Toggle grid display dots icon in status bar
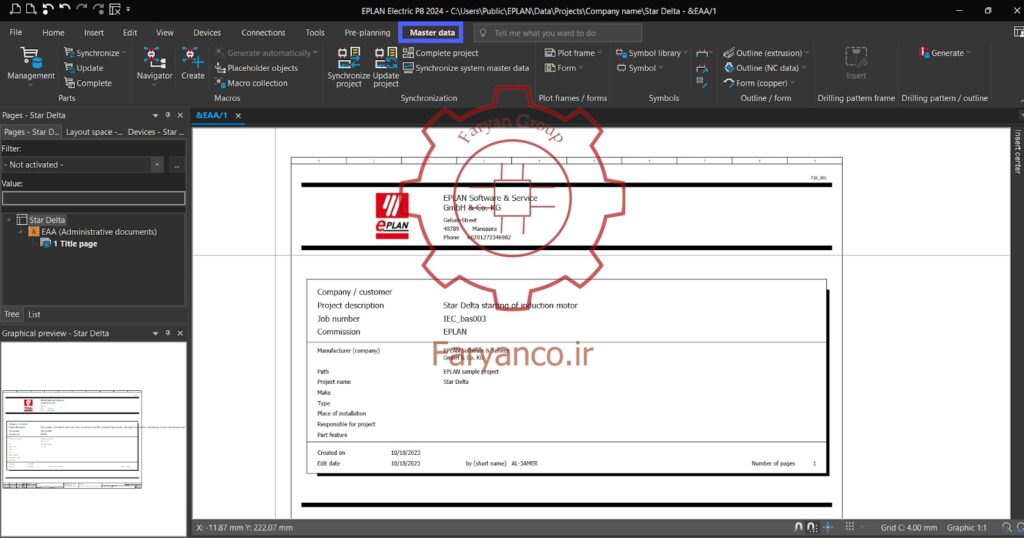1024x538 pixels. (850, 527)
